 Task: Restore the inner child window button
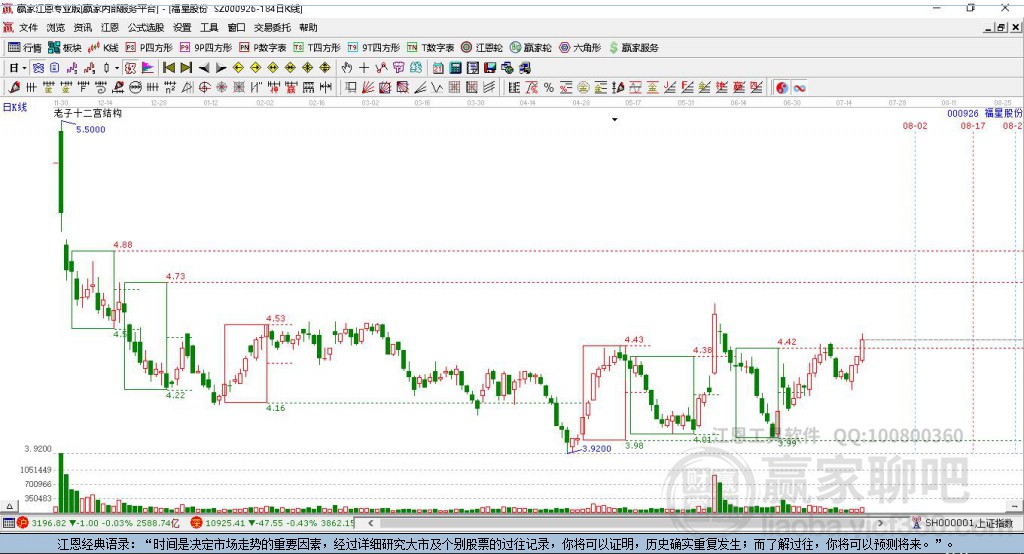point(1001,27)
